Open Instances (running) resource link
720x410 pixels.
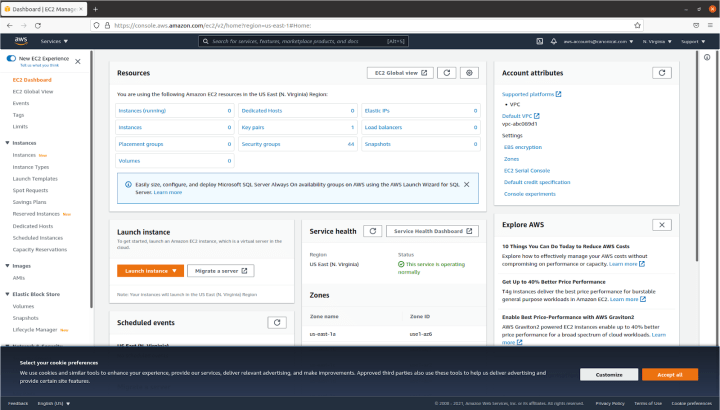click(x=142, y=111)
